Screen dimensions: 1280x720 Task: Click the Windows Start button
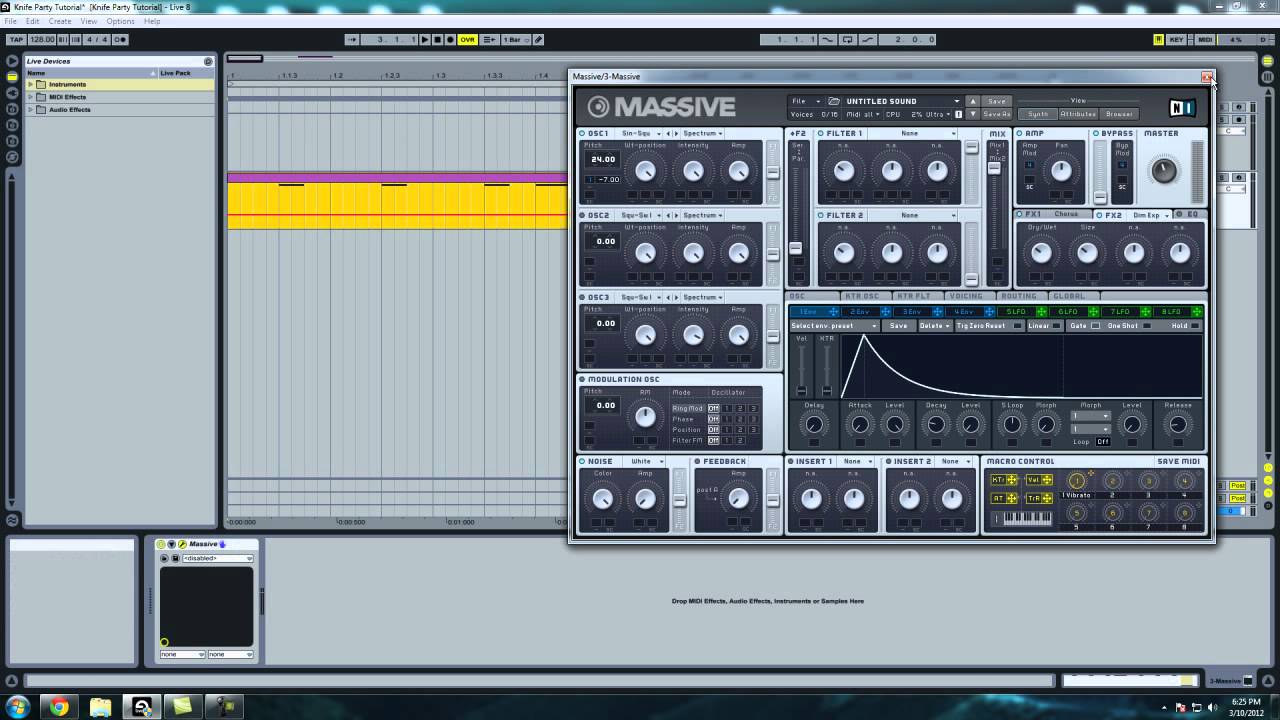pyautogui.click(x=17, y=707)
